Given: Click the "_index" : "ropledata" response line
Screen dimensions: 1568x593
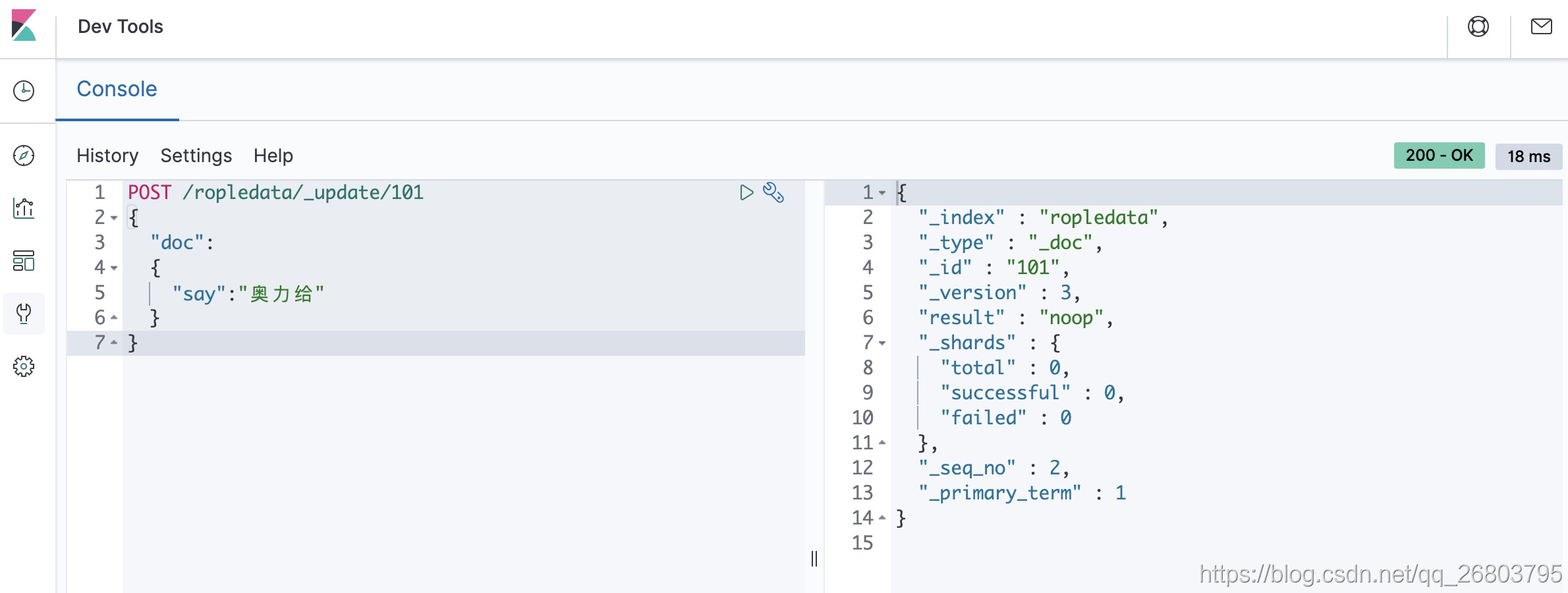Looking at the screenshot, I should (1044, 217).
